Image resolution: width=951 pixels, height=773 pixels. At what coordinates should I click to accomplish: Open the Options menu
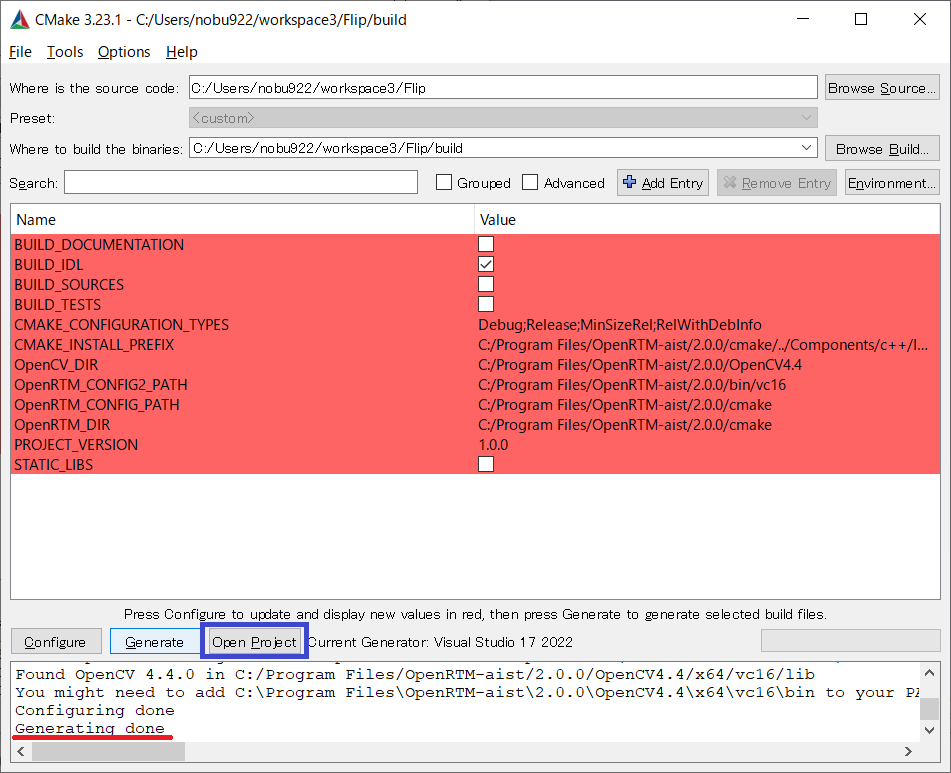coord(124,52)
